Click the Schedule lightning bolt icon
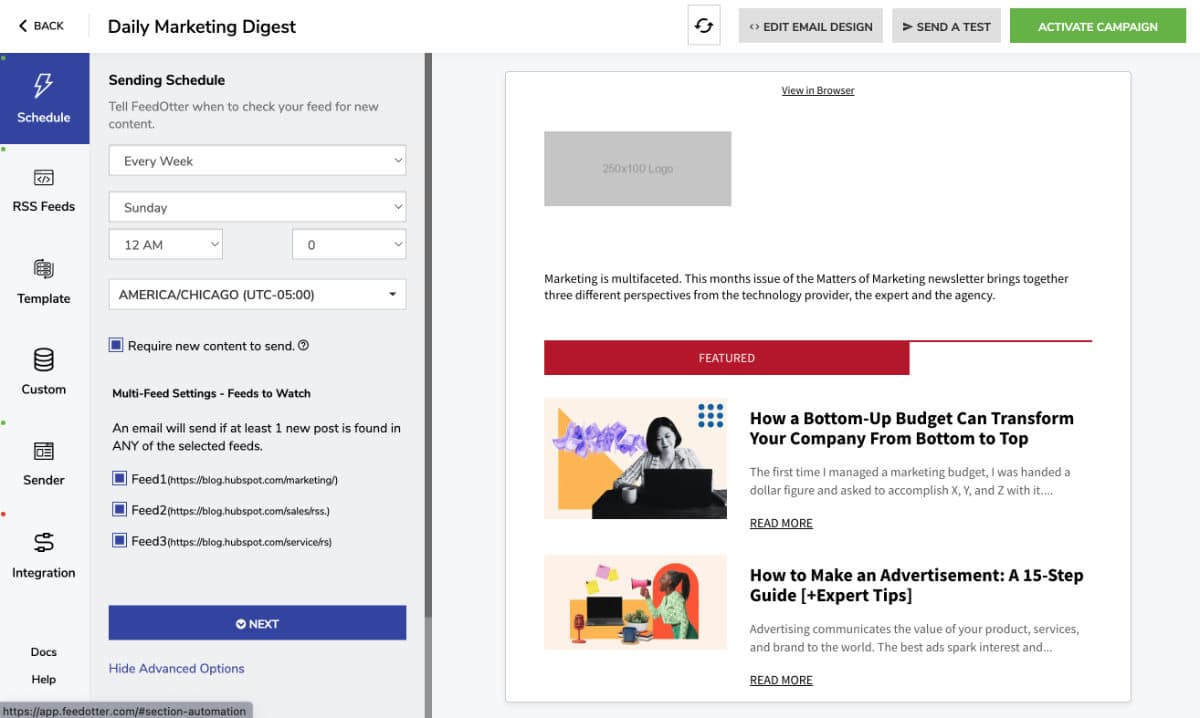Image resolution: width=1200 pixels, height=718 pixels. tap(44, 86)
